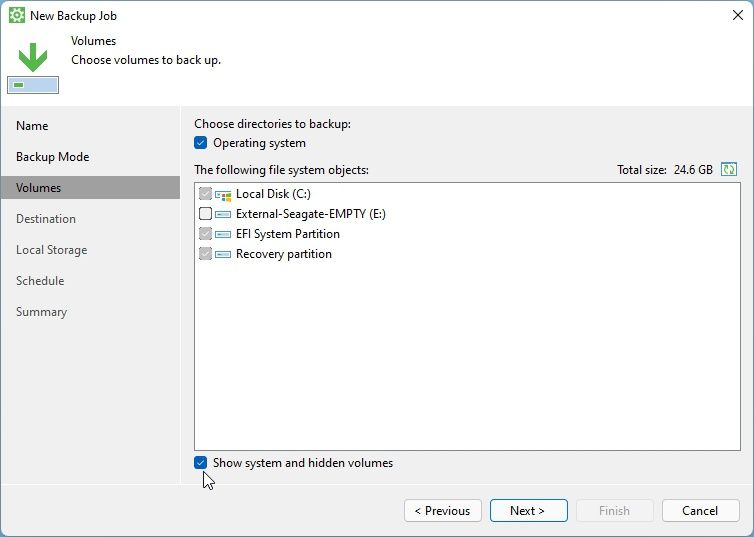
Task: Click the Local Disk (C:) Windows drive icon
Action: (223, 194)
